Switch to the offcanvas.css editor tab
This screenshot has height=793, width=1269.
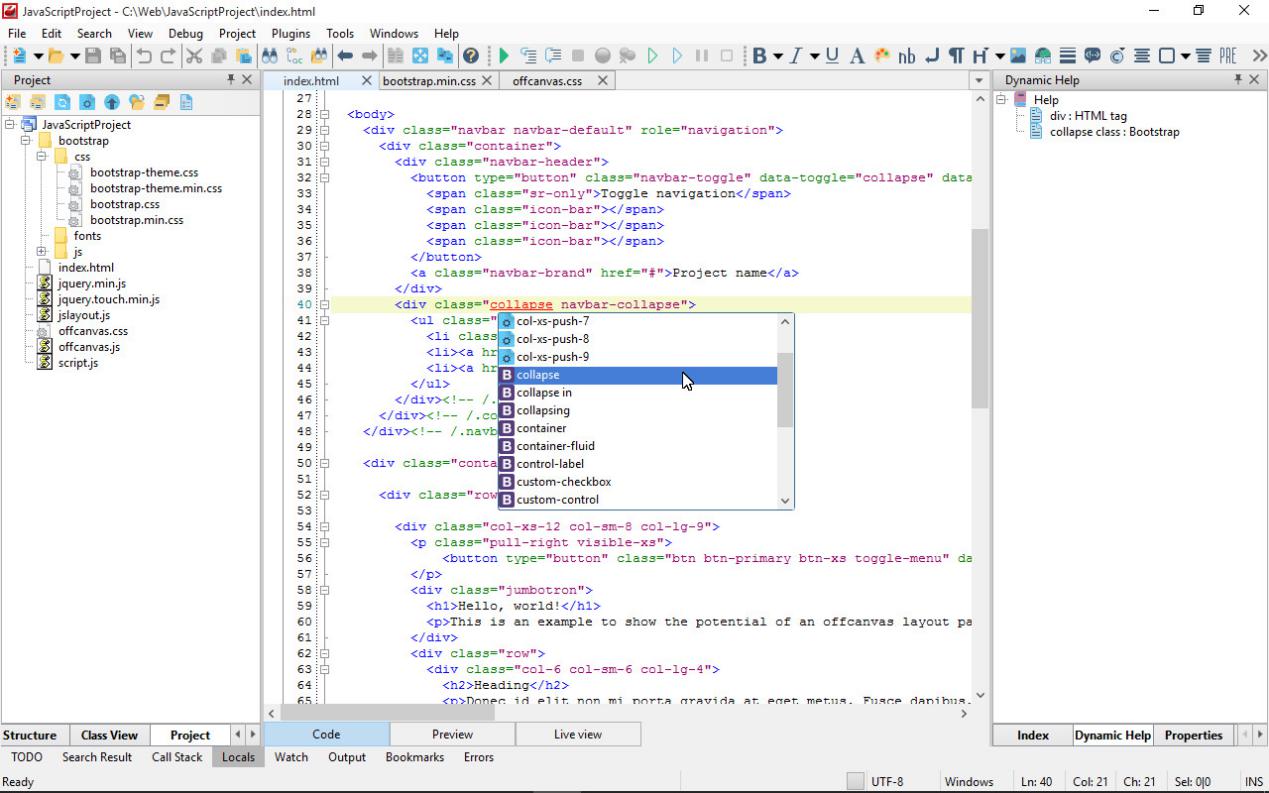tap(547, 81)
